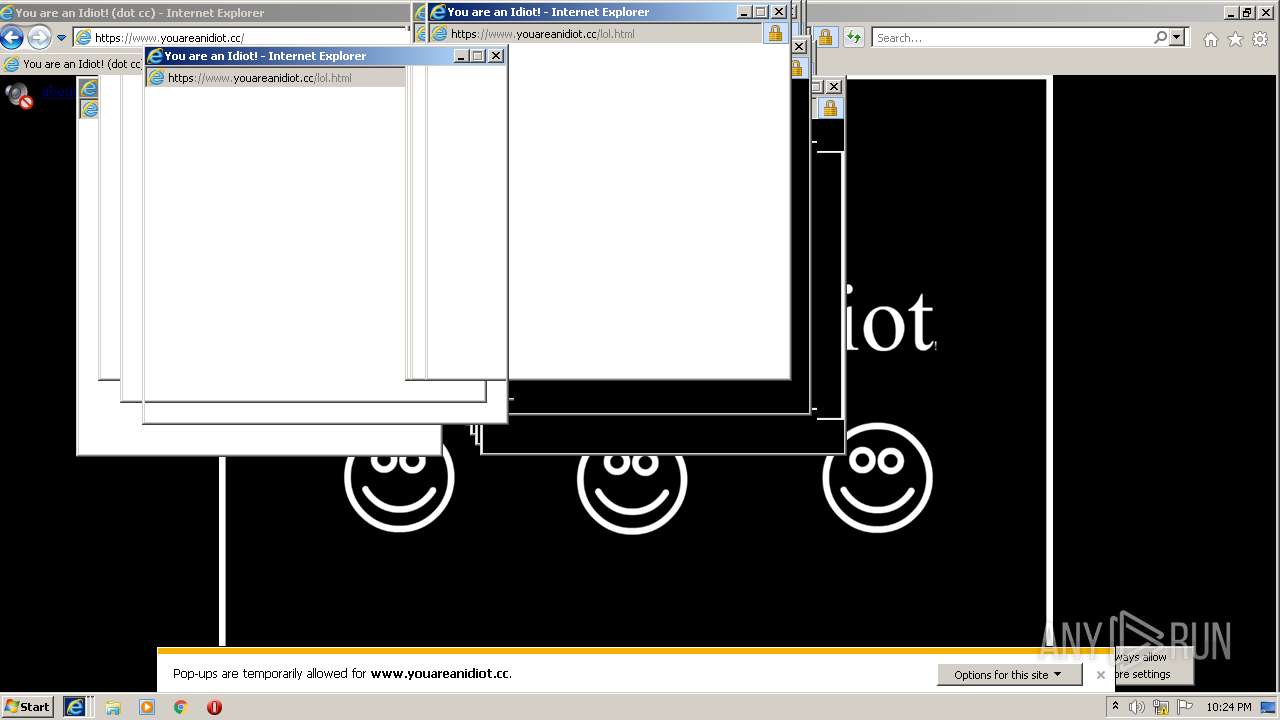The image size is (1280, 720).
Task: Maximize the top active popup window
Action: click(x=761, y=12)
